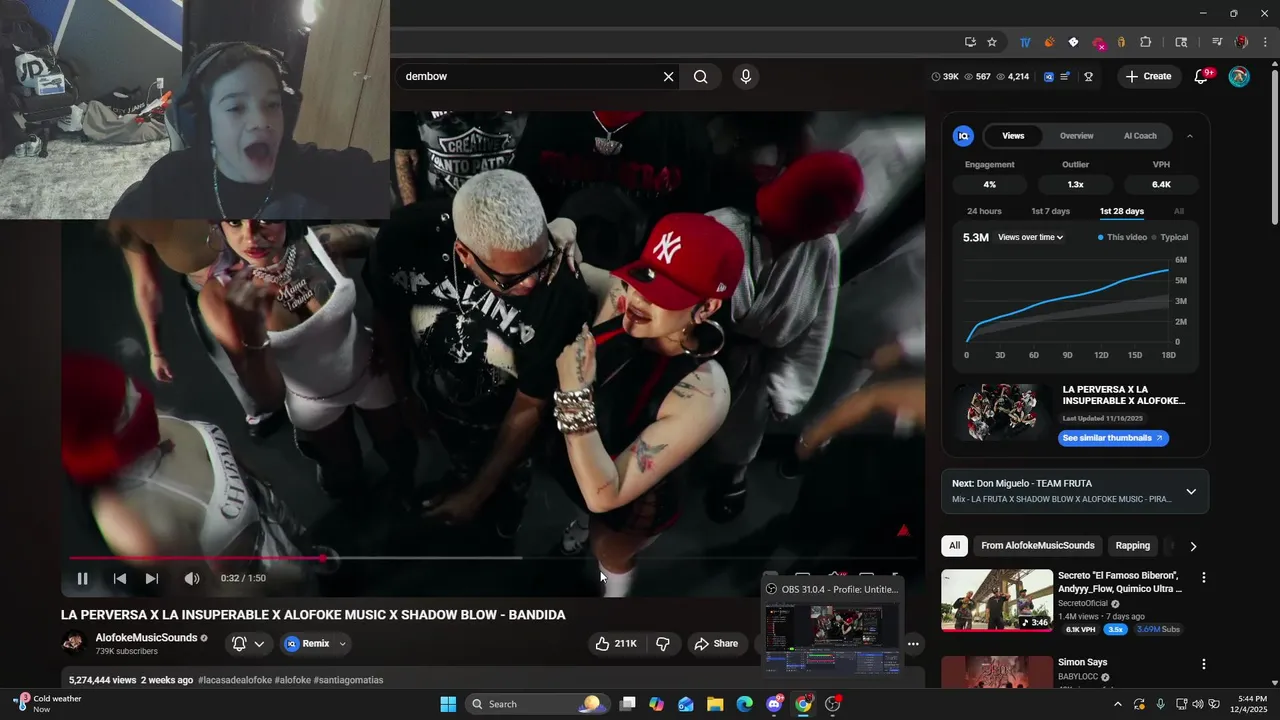Select From AlofokeMusicSounds chip
1280x720 pixels.
coord(1038,546)
